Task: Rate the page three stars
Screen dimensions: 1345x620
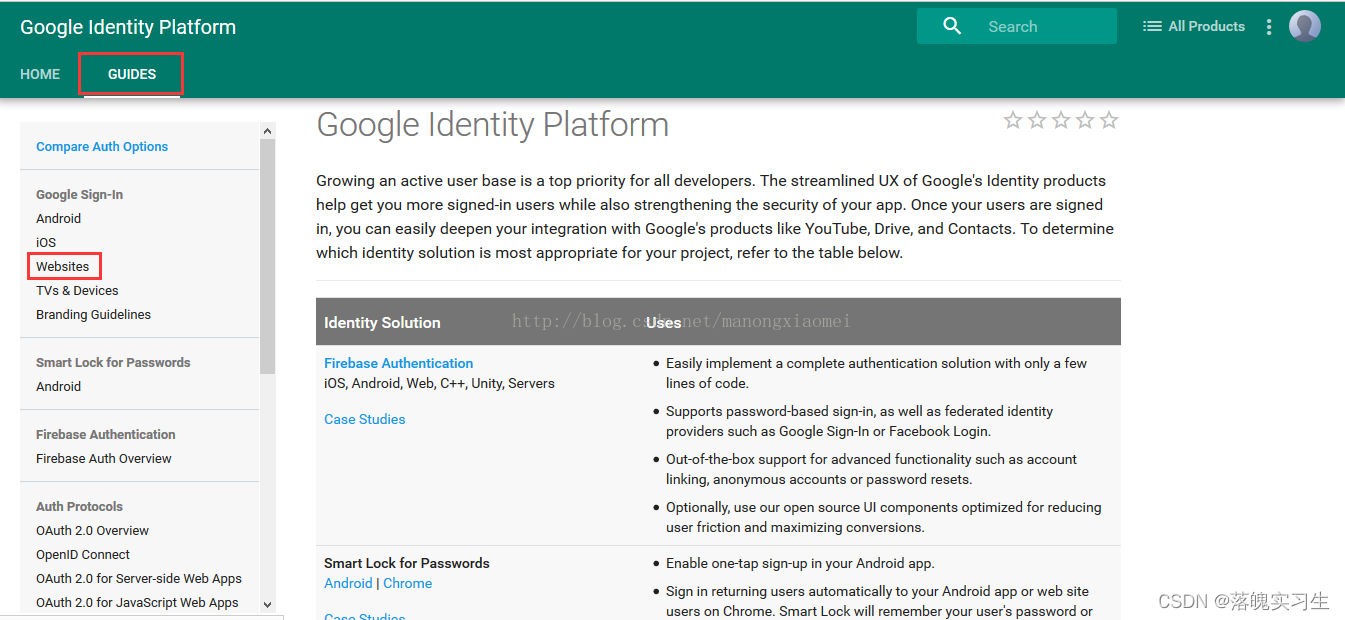Action: tap(1061, 121)
